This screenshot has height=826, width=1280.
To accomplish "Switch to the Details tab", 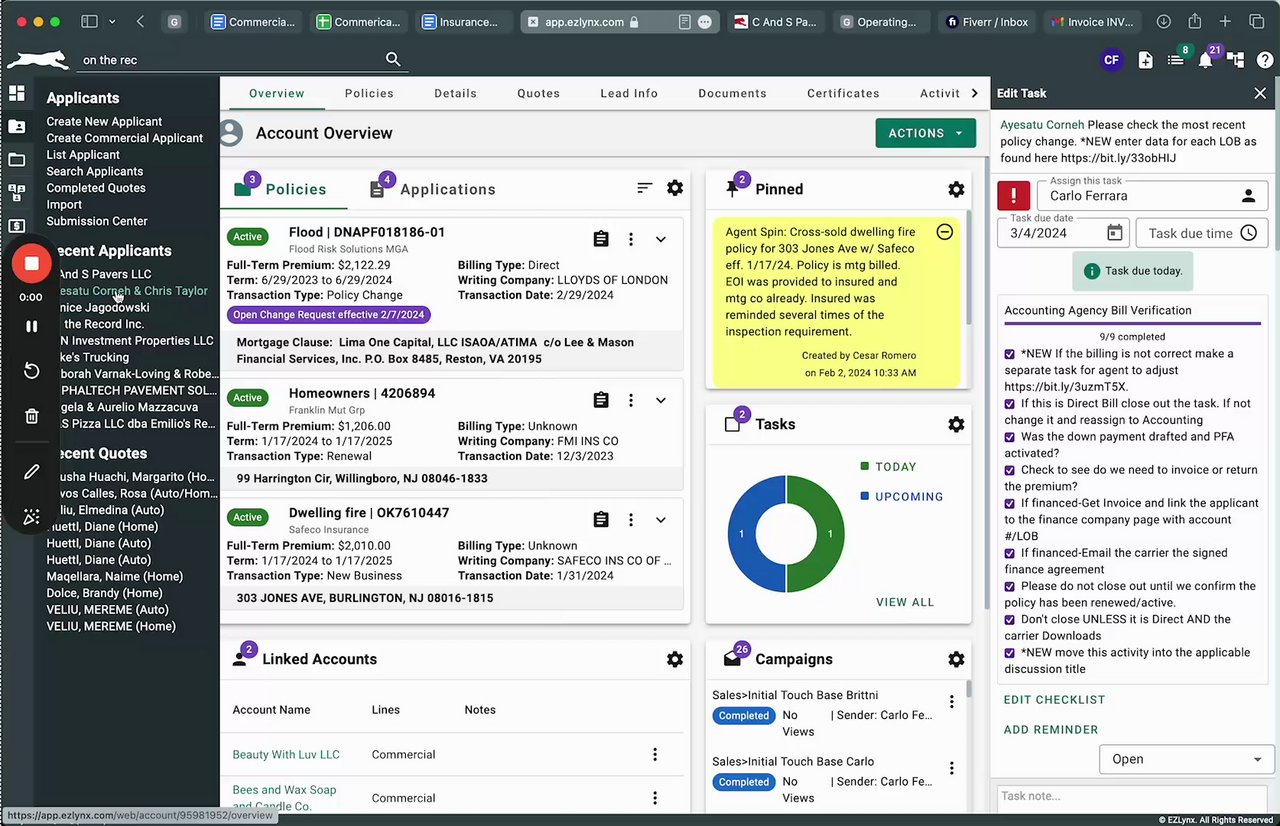I will click(x=455, y=93).
